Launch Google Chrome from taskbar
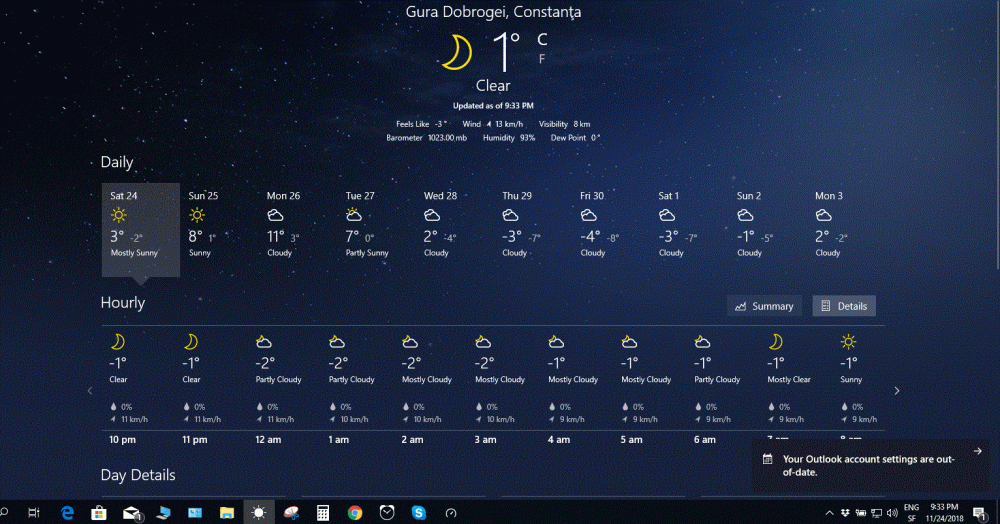This screenshot has height=524, width=1000. coord(355,512)
